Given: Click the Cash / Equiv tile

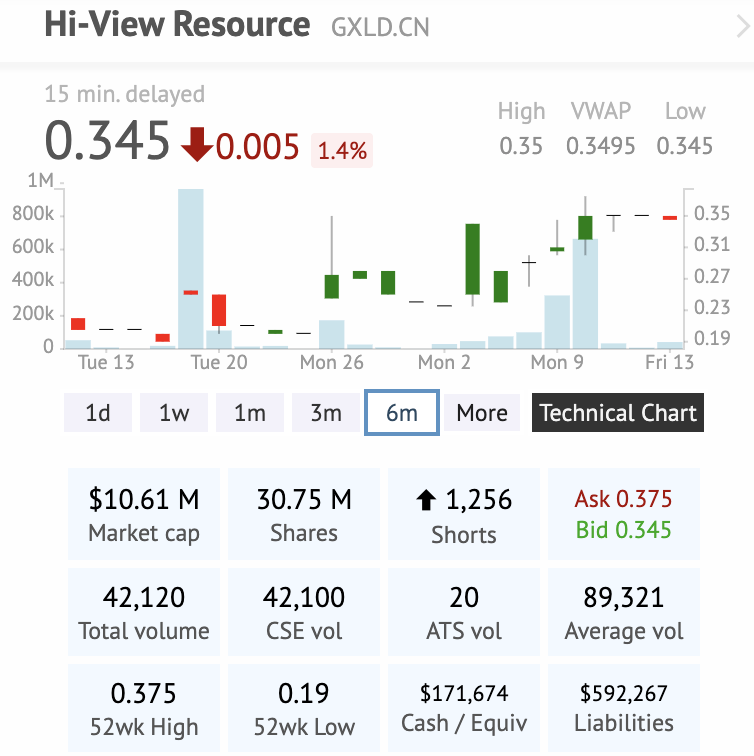Looking at the screenshot, I should (464, 708).
